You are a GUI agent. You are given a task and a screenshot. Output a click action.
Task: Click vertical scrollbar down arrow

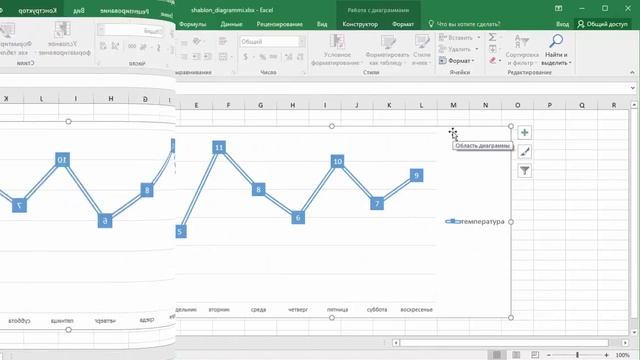[x=634, y=332]
